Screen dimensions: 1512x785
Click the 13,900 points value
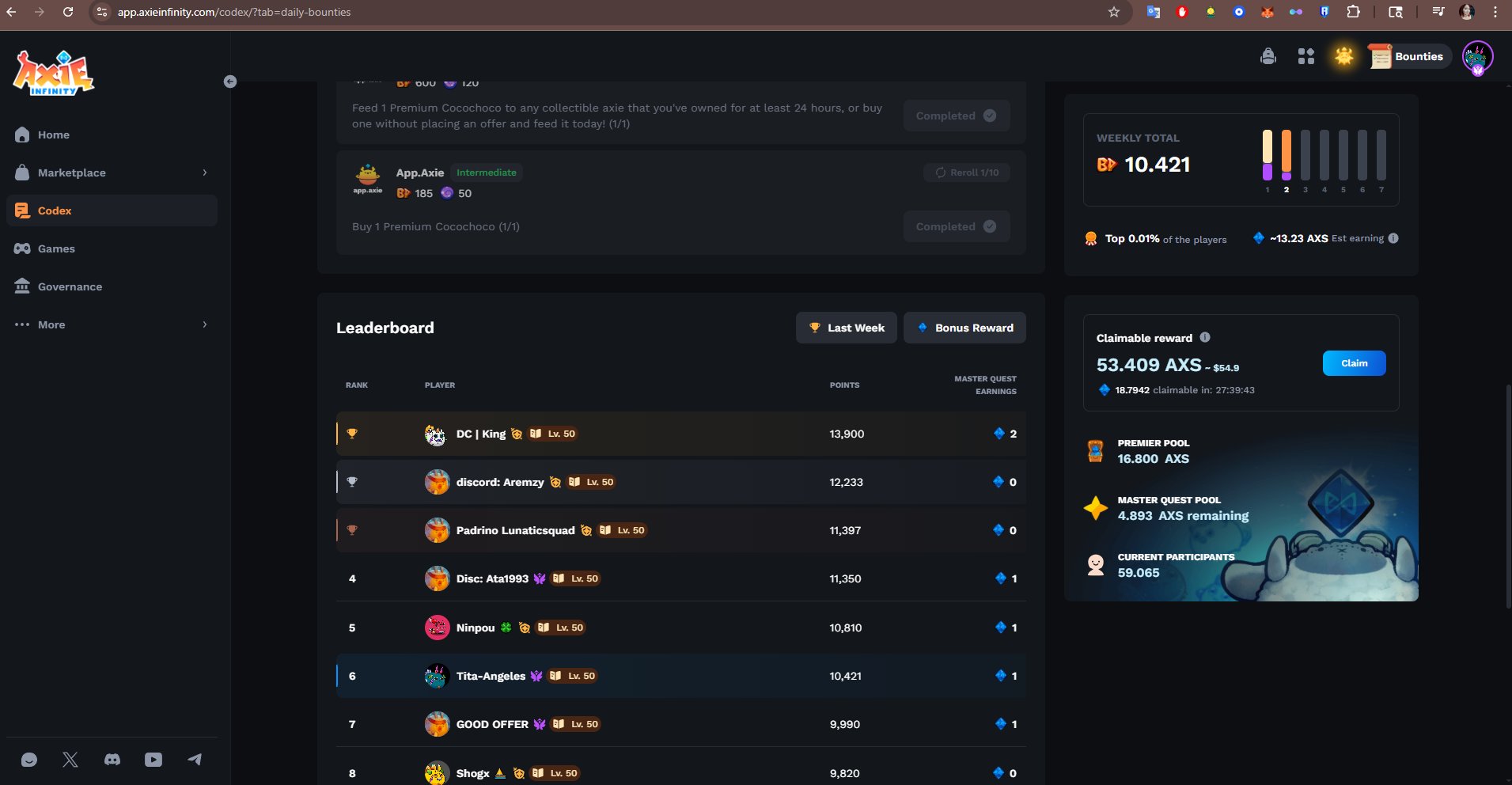847,434
